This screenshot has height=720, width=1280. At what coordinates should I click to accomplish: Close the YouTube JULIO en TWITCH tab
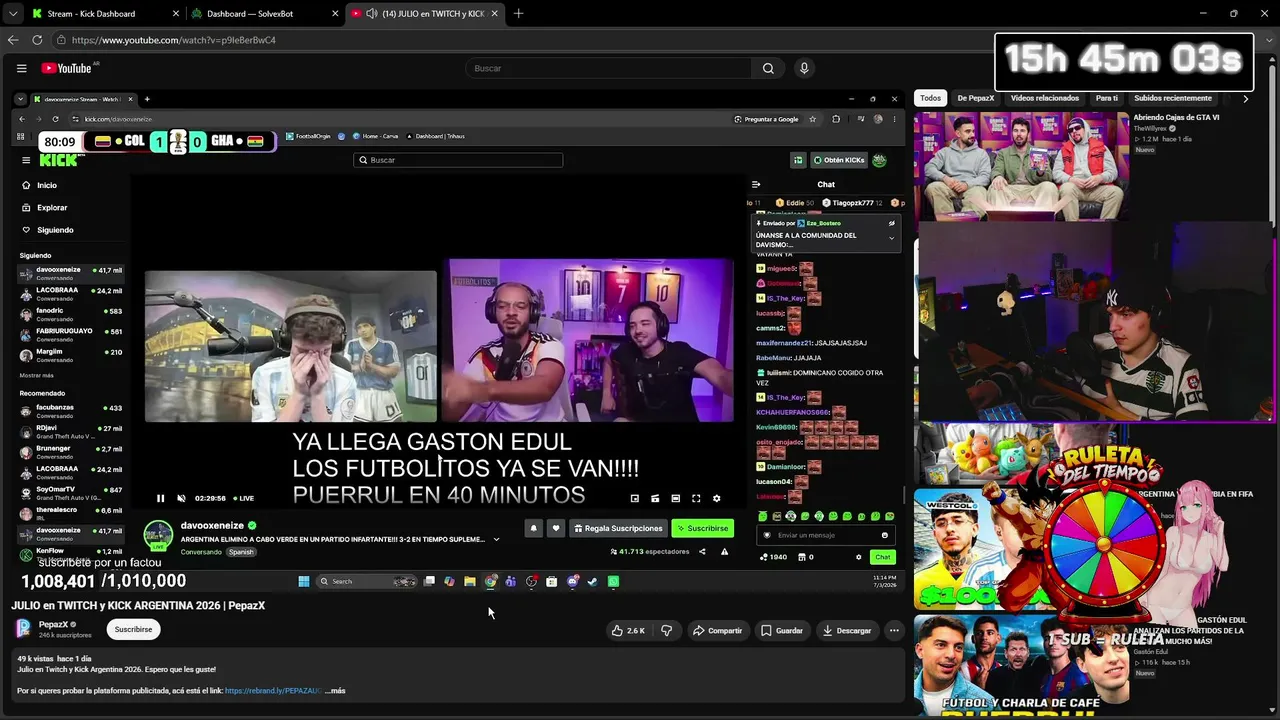click(x=494, y=14)
